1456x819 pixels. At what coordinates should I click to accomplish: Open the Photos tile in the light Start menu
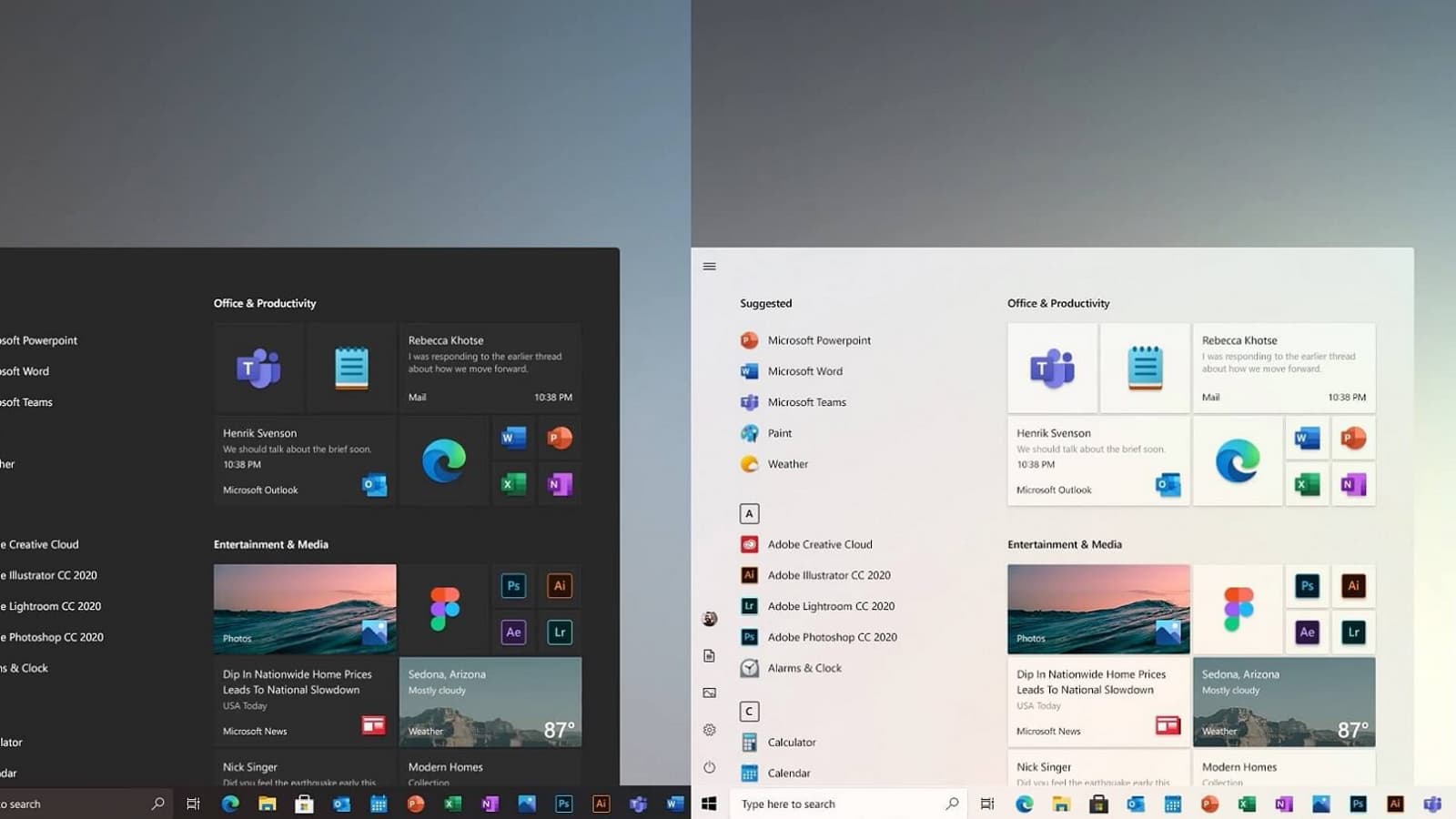click(1099, 609)
